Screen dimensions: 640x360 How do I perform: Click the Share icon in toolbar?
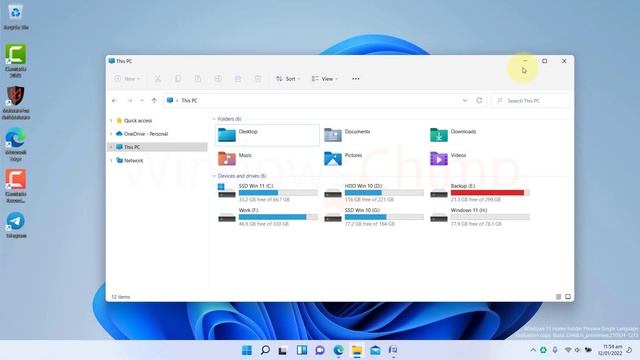tap(238, 79)
